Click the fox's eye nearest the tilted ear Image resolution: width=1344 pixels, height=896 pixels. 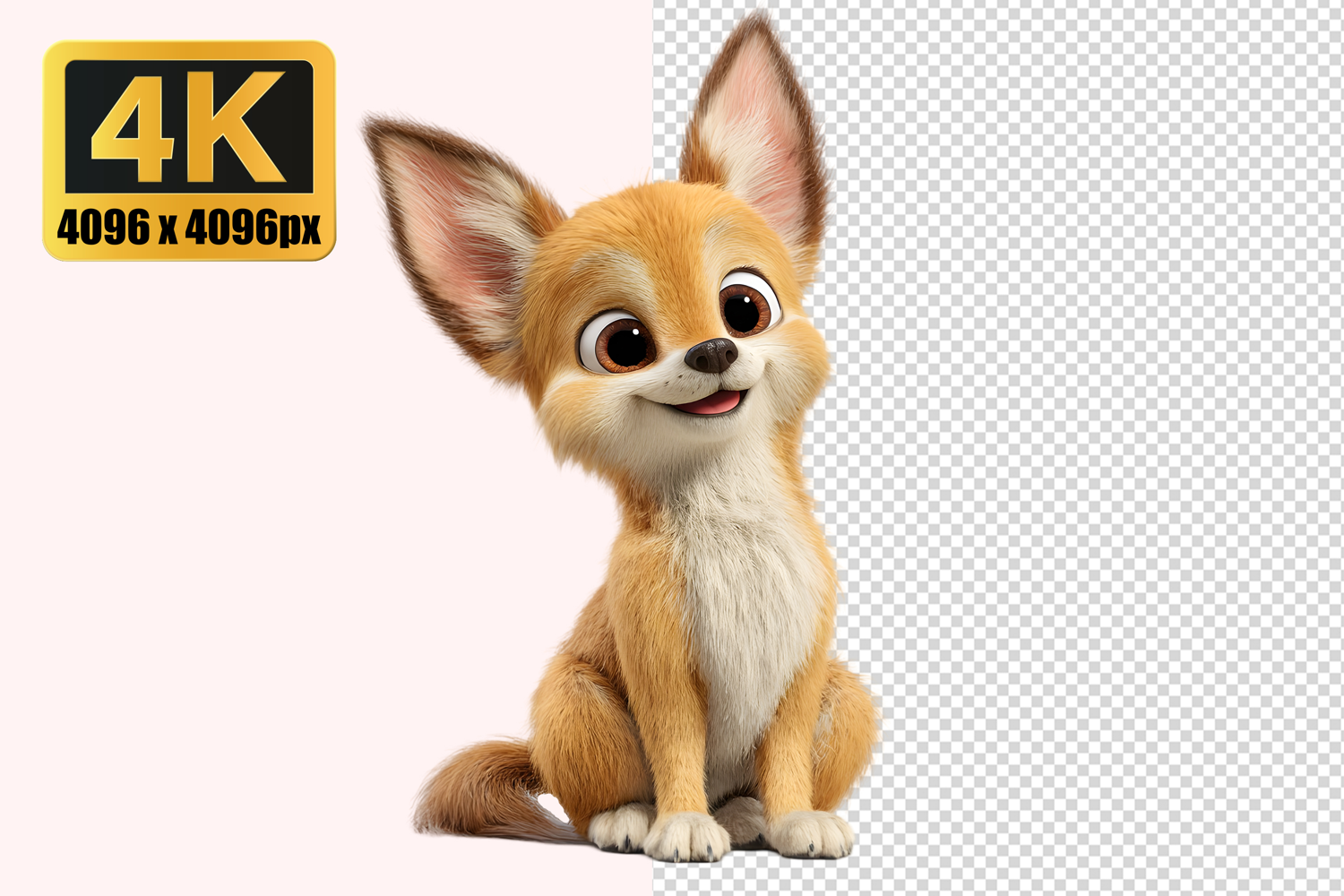[620, 342]
